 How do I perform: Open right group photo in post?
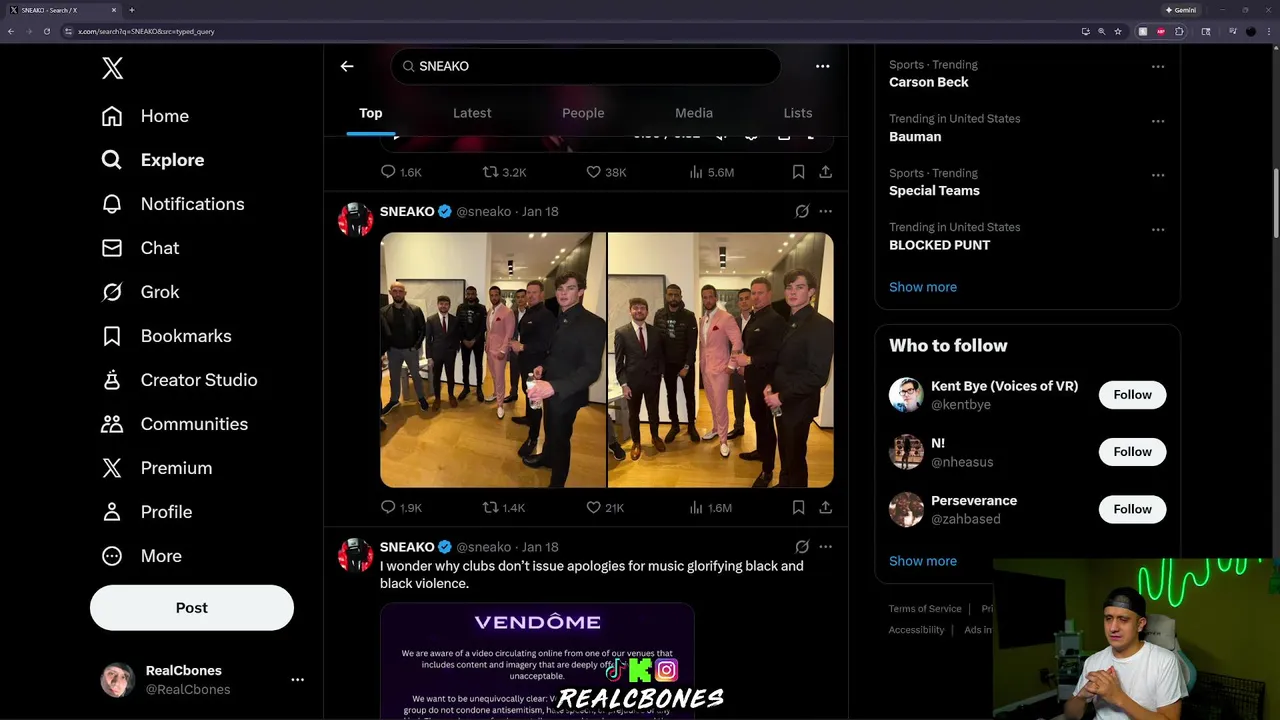[721, 360]
